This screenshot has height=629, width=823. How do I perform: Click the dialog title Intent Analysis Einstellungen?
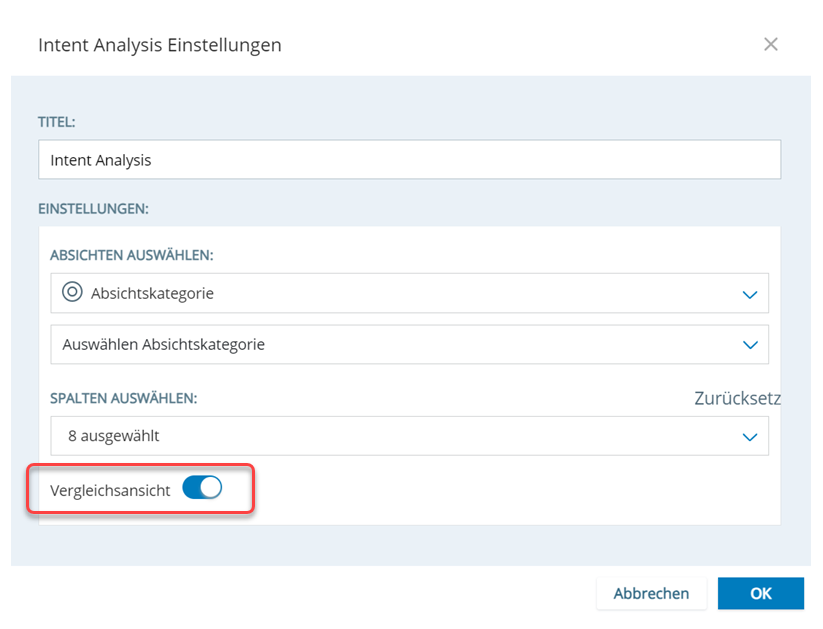(x=160, y=45)
